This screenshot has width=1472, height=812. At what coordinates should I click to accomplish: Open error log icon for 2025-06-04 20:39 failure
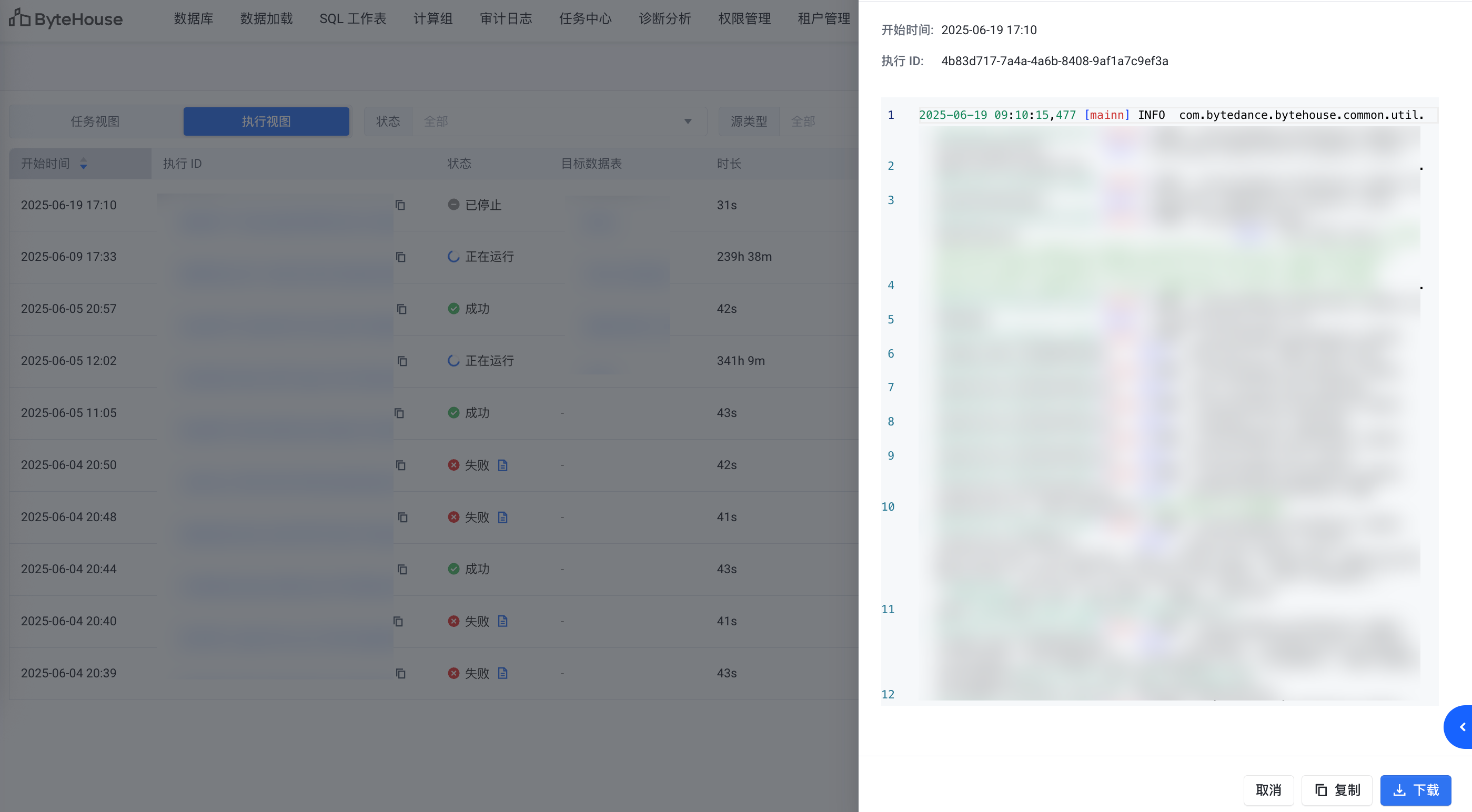pyautogui.click(x=502, y=673)
